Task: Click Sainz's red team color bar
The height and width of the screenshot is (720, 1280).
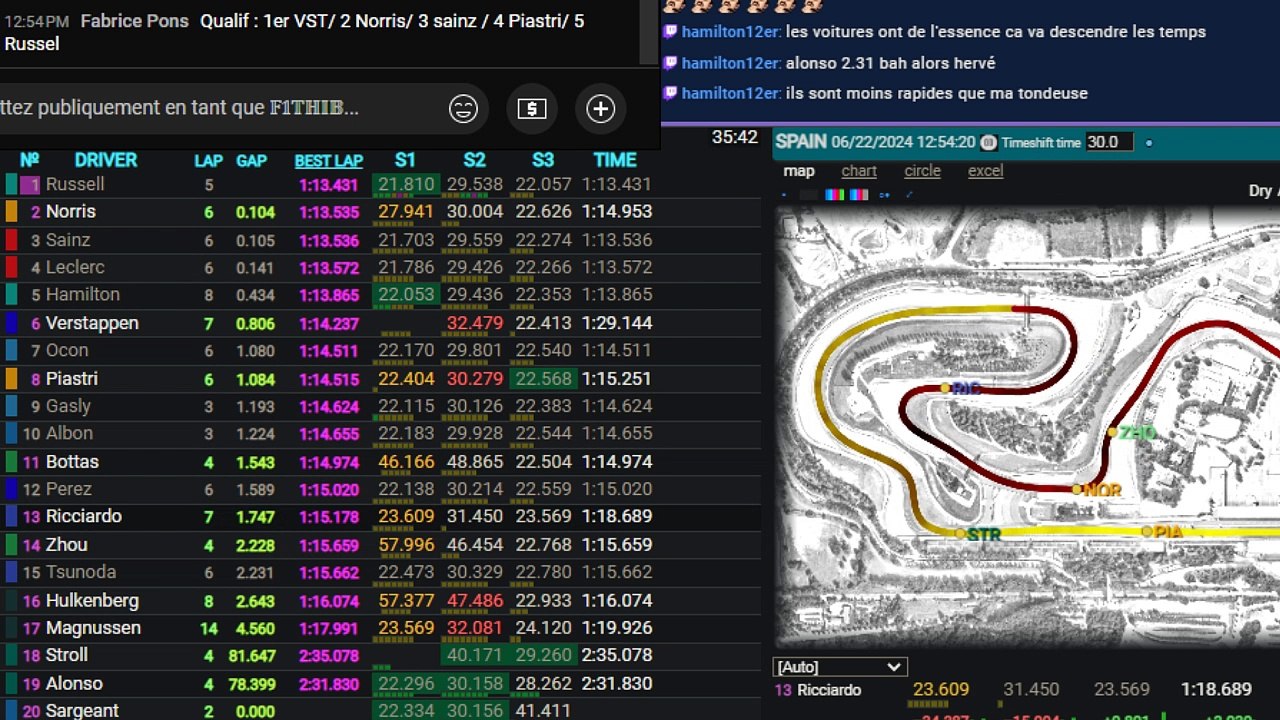Action: click(x=11, y=240)
